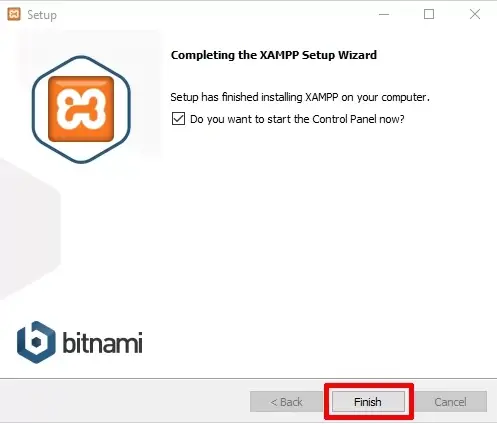The height and width of the screenshot is (424, 497).
Task: Click the 'Setup has finished installing XAMPP' message
Action: coord(300,97)
